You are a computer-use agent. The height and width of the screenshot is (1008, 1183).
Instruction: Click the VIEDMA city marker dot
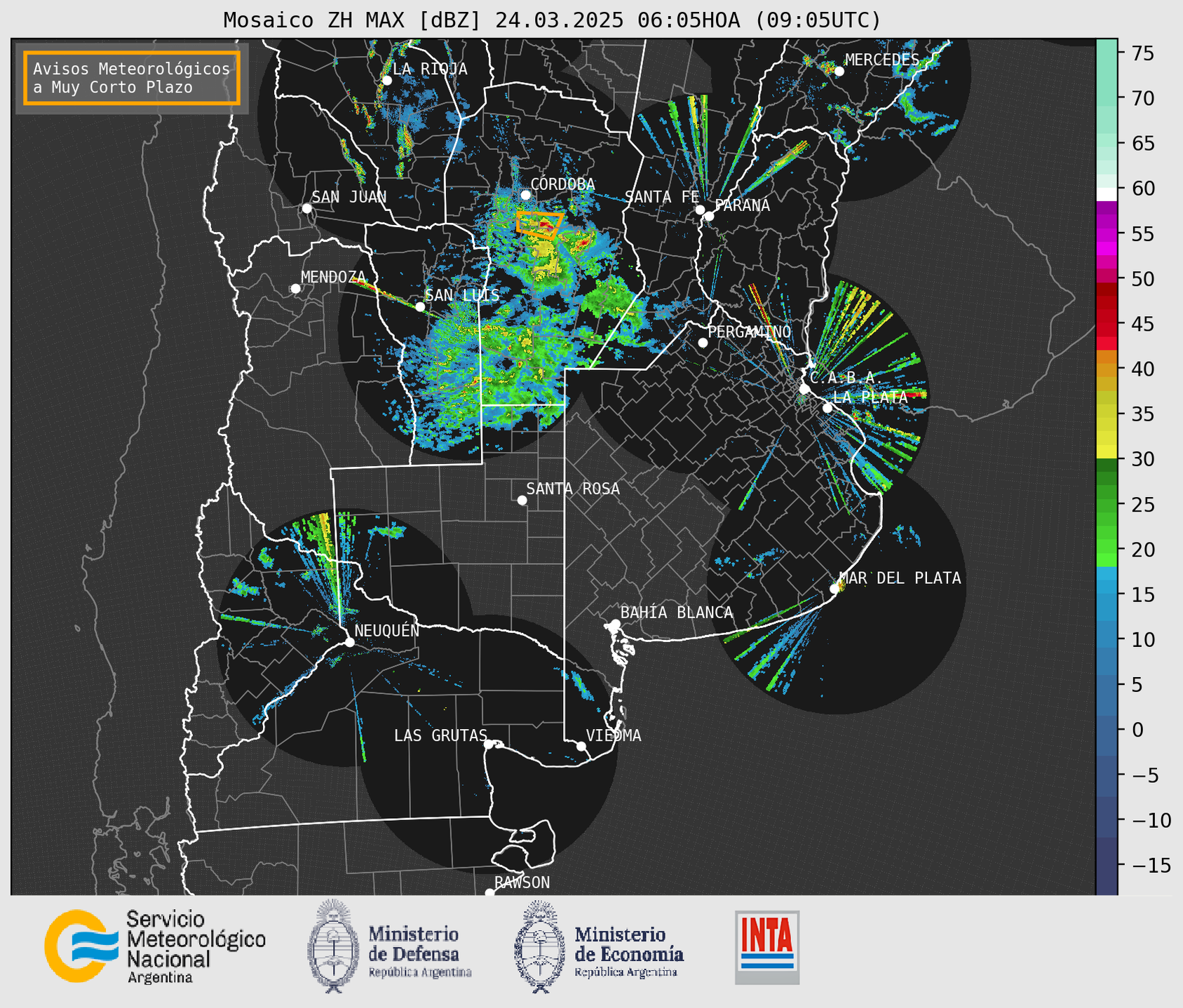pyautogui.click(x=581, y=746)
